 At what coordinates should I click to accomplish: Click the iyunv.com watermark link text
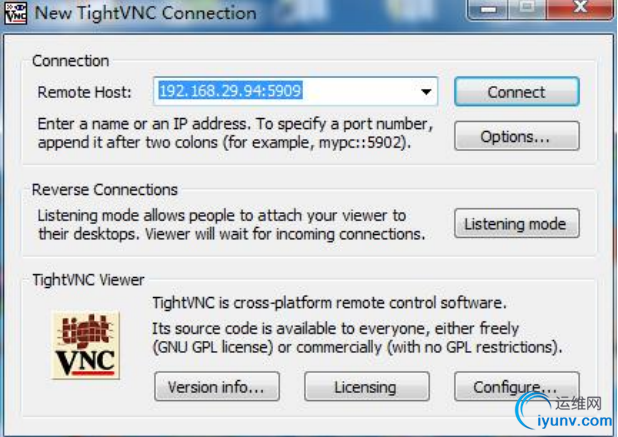click(x=575, y=421)
